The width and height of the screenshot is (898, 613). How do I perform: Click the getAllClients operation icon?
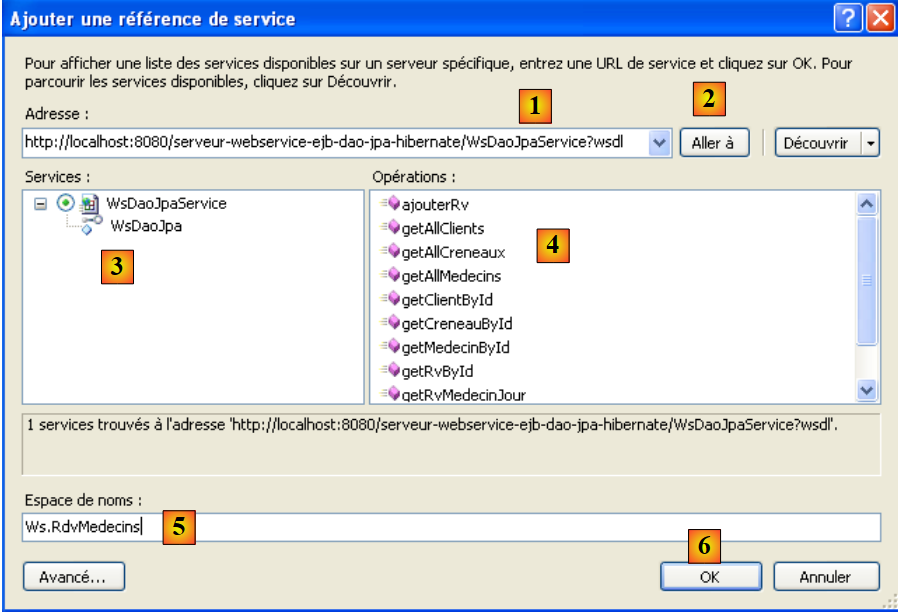coord(390,228)
